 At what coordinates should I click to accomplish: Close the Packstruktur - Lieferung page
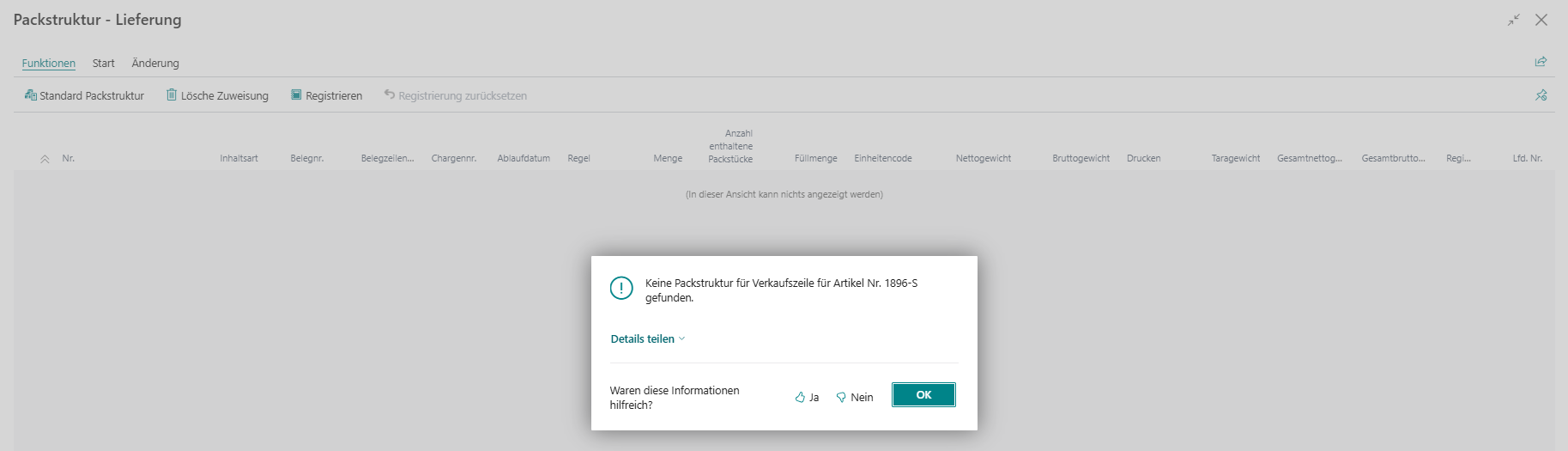point(1541,20)
